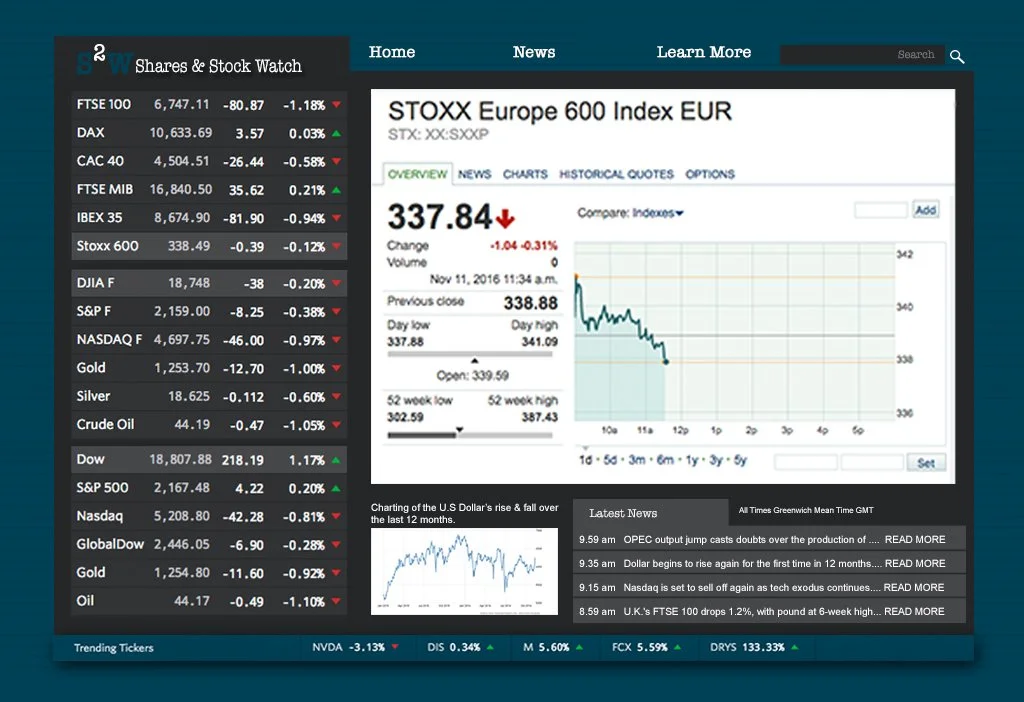
Task: Click the Trending Tickers label
Action: click(x=114, y=648)
